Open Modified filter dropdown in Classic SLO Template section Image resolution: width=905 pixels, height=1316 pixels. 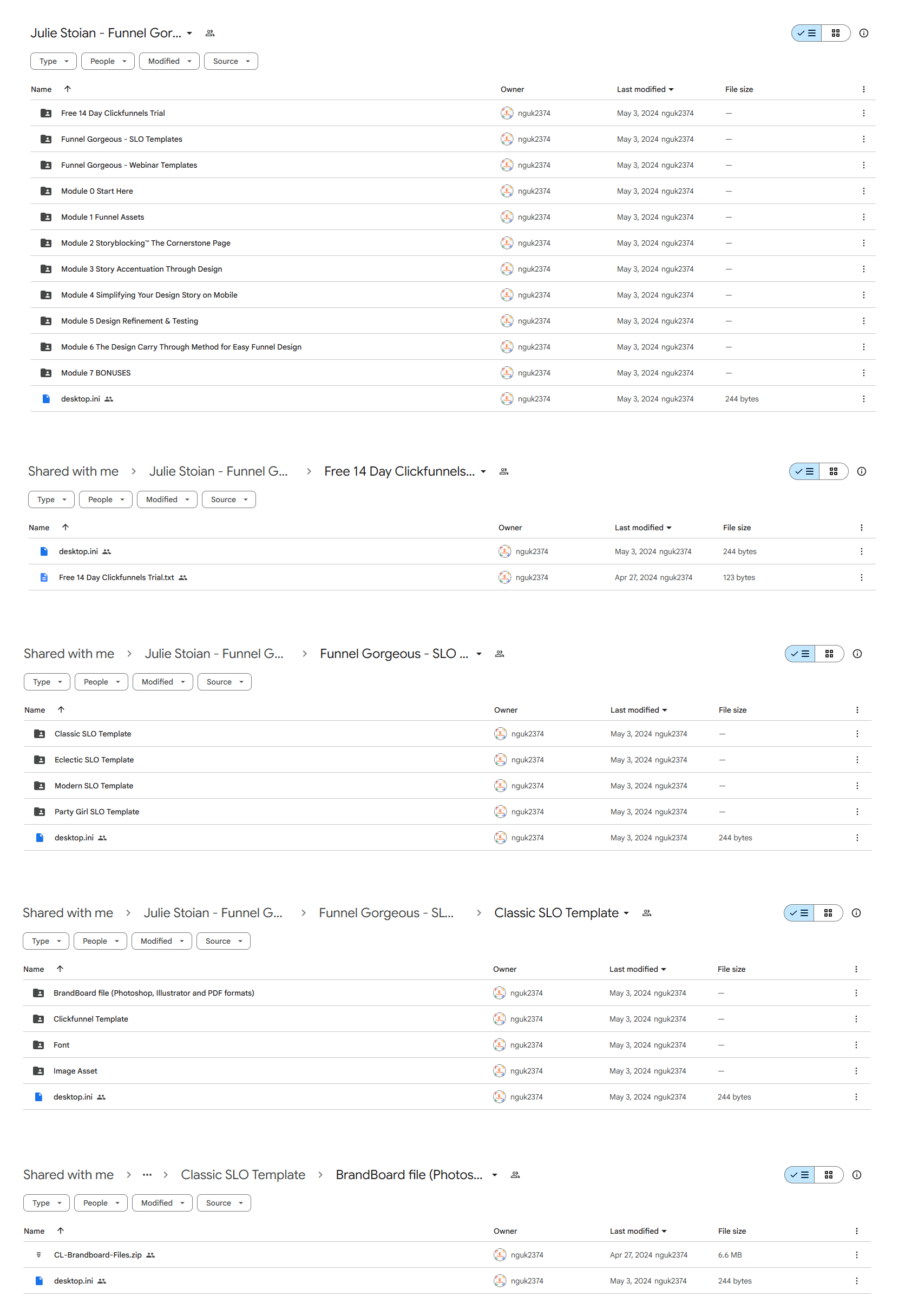pyautogui.click(x=162, y=941)
